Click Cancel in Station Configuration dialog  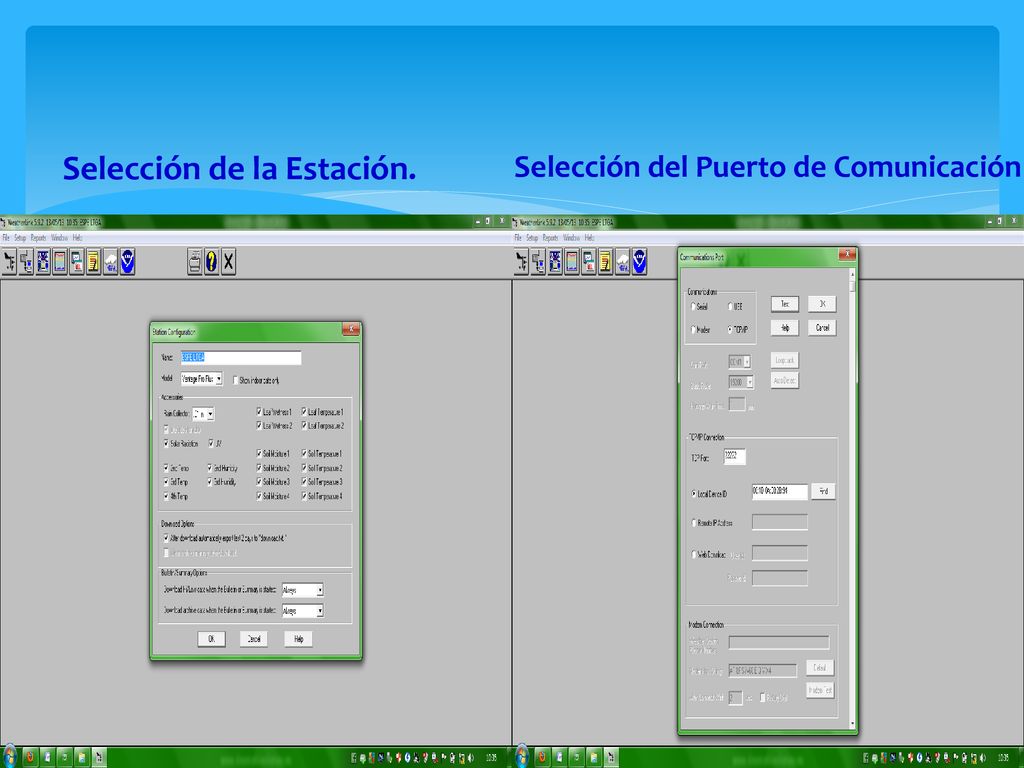254,639
